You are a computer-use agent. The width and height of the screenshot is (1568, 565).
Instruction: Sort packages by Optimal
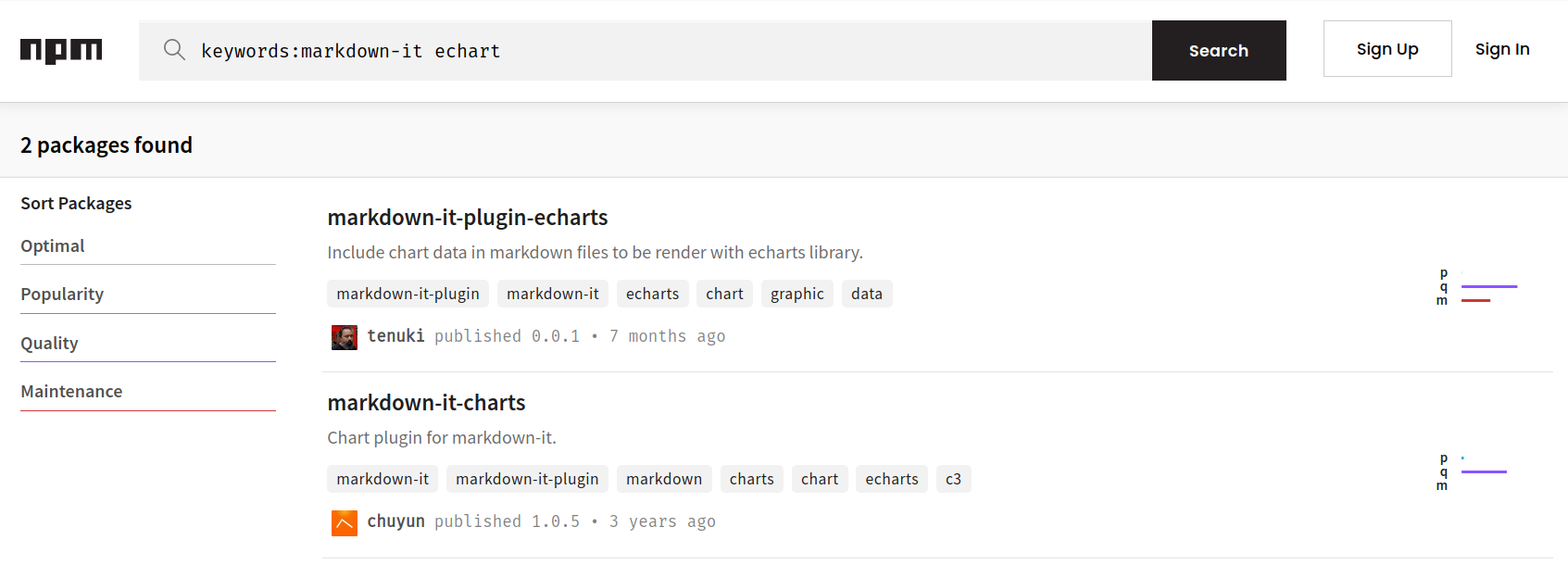pos(53,246)
